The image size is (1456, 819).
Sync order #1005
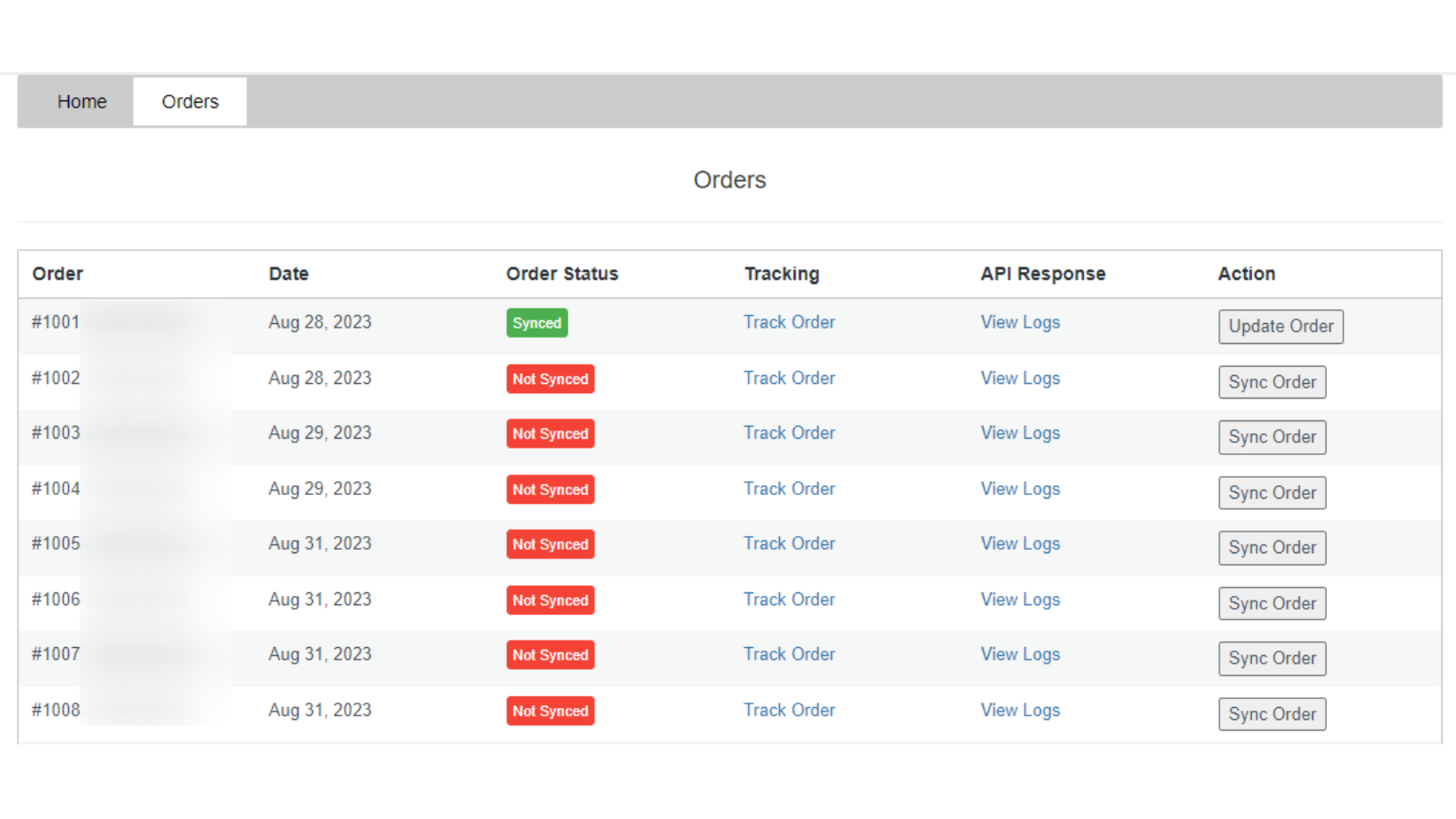[1272, 547]
